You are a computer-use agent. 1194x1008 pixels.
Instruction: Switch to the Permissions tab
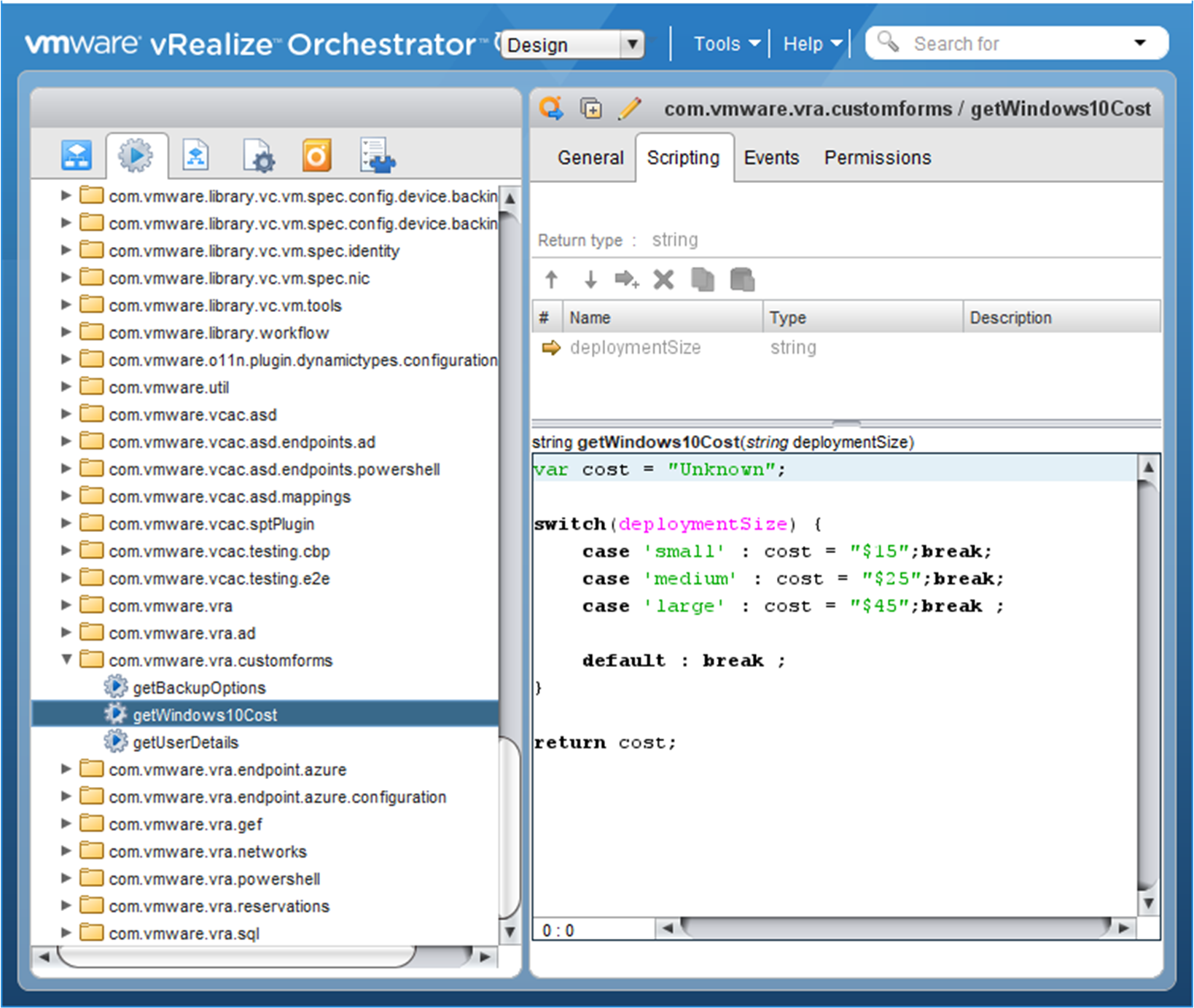click(878, 157)
